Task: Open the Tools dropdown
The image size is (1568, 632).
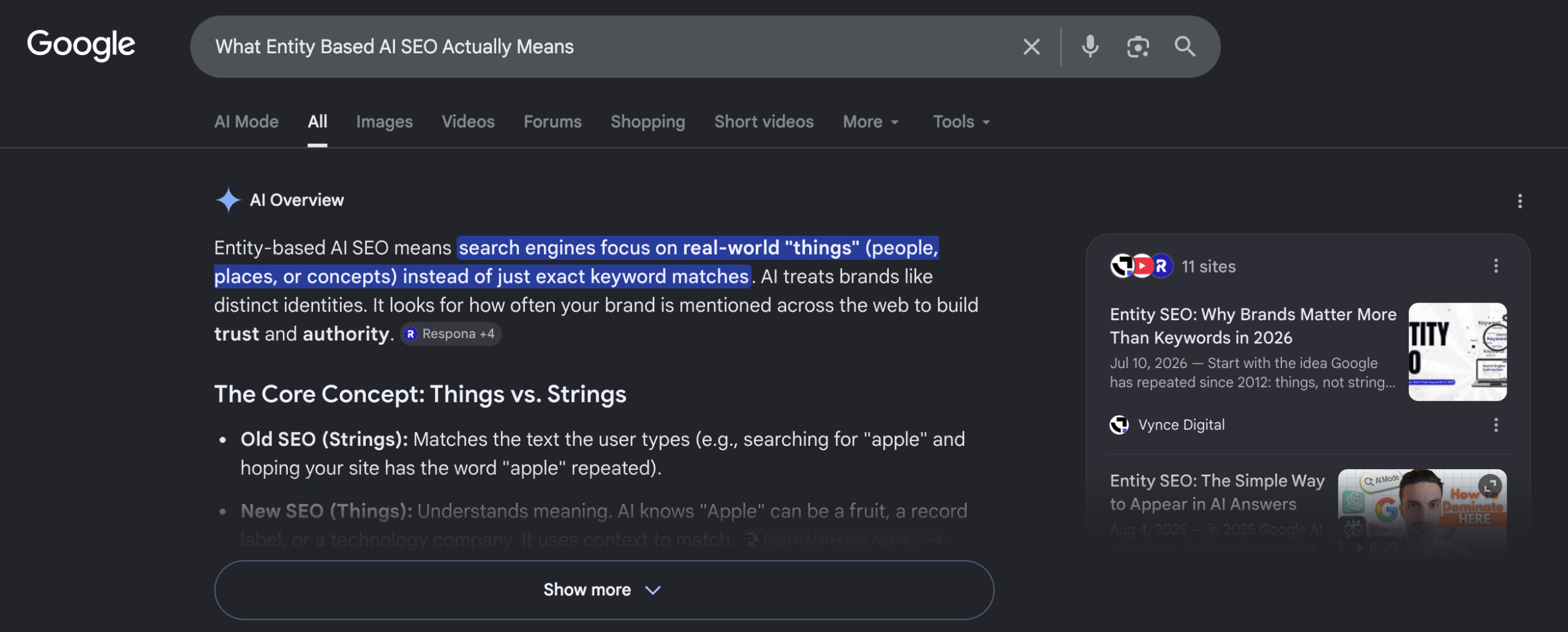Action: click(961, 121)
